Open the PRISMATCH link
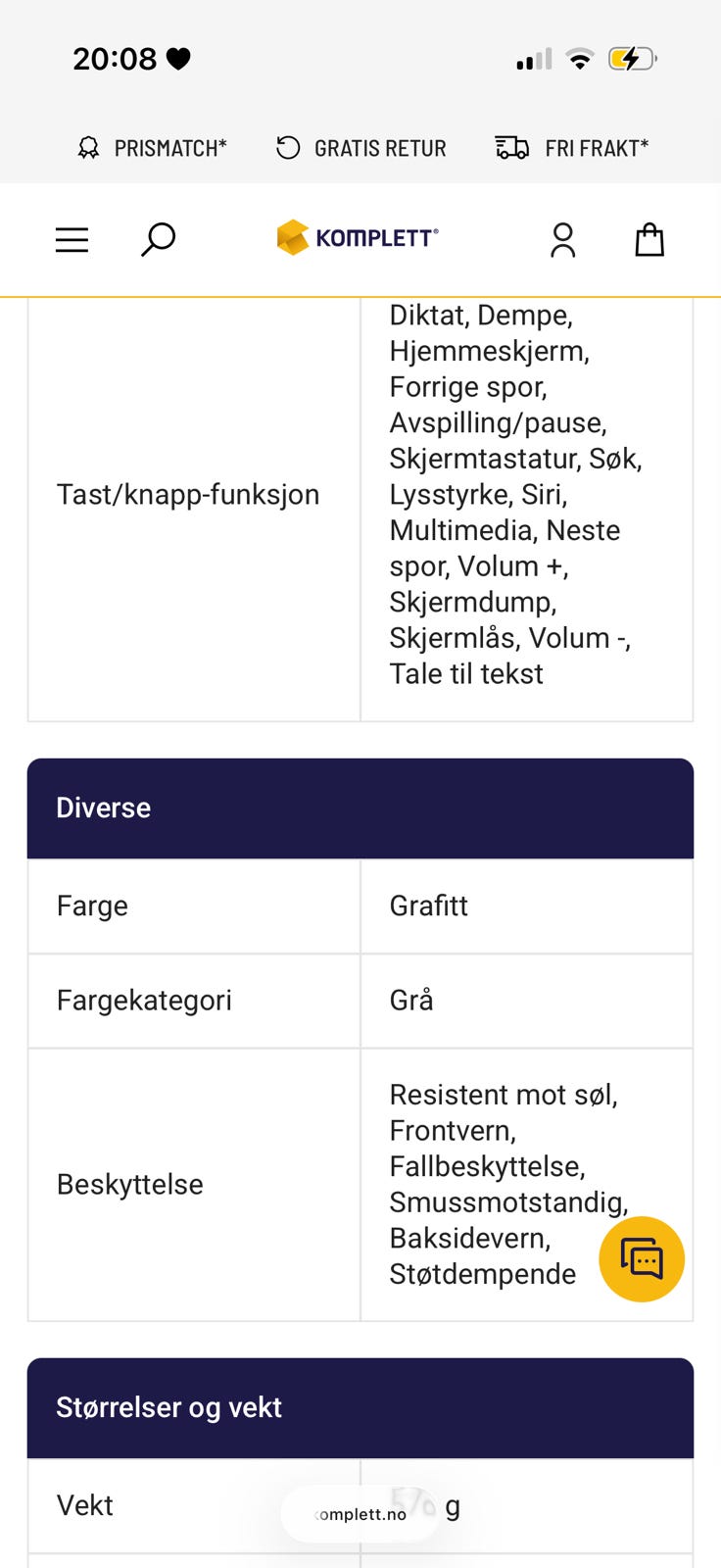 pyautogui.click(x=171, y=147)
